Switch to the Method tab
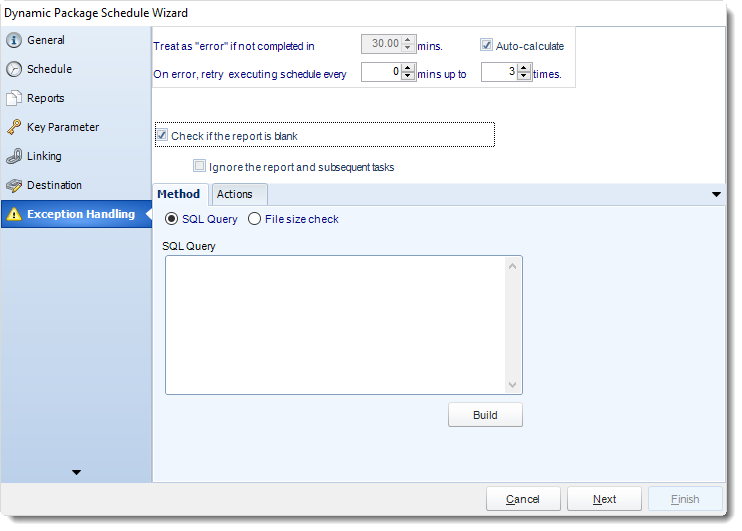Image resolution: width=742 pixels, height=531 pixels. (x=180, y=194)
